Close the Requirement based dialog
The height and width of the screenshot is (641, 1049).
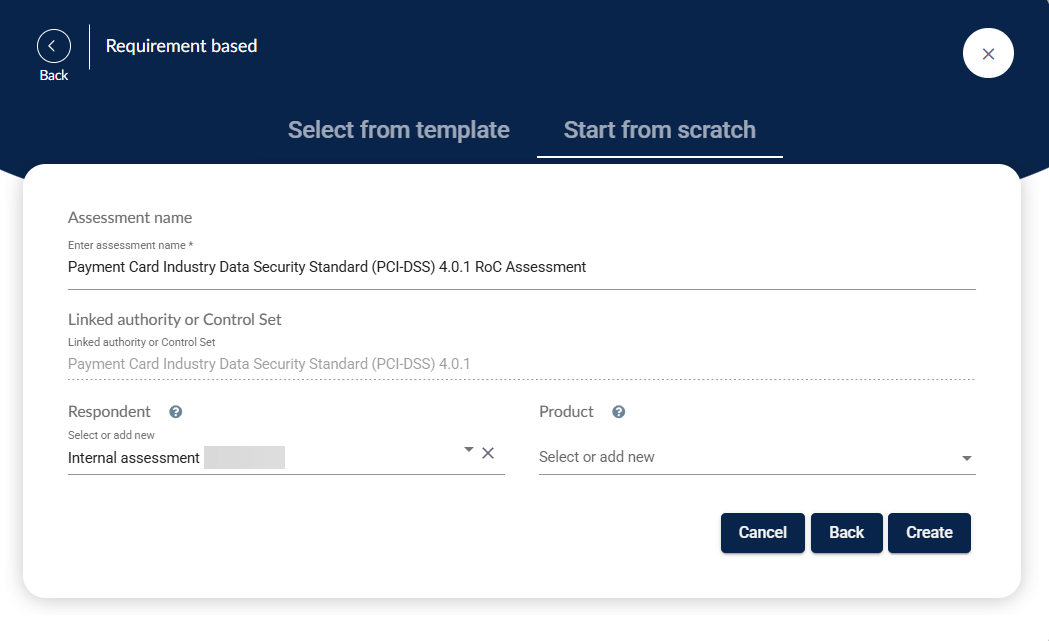(988, 54)
